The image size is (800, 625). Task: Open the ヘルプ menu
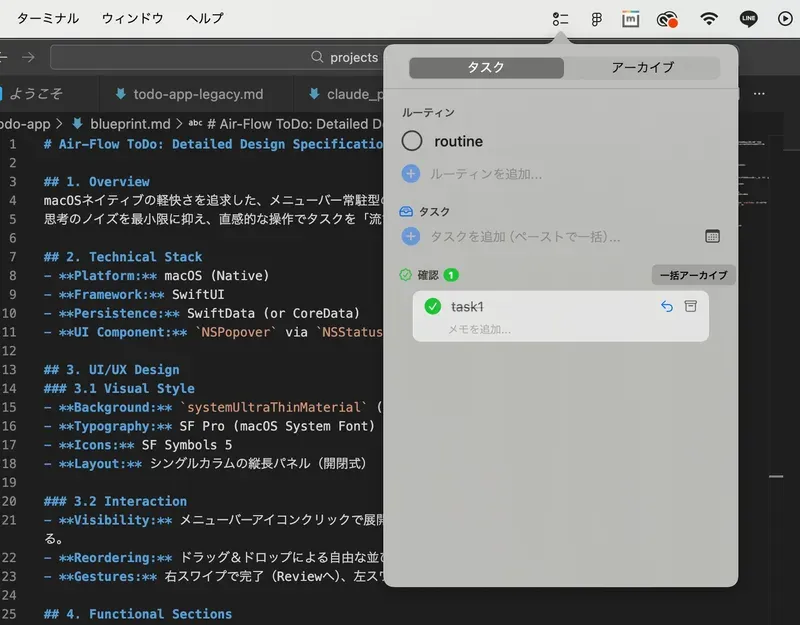coord(205,18)
